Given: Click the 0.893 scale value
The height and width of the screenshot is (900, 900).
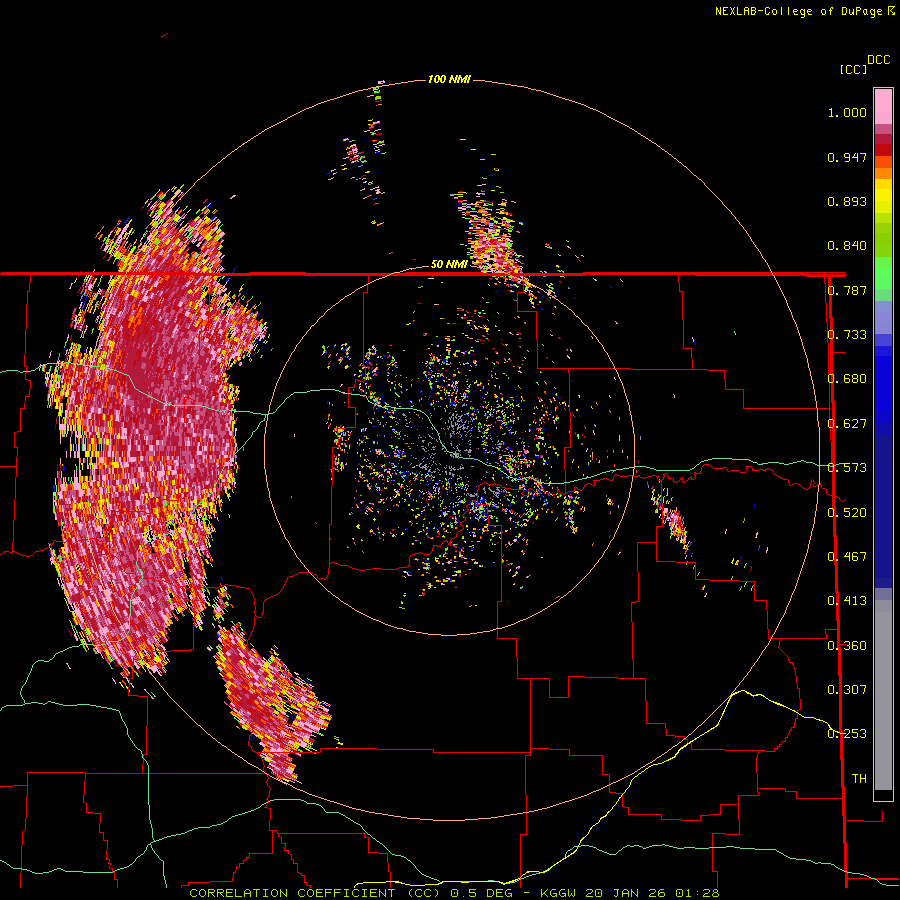Looking at the screenshot, I should (x=847, y=201).
